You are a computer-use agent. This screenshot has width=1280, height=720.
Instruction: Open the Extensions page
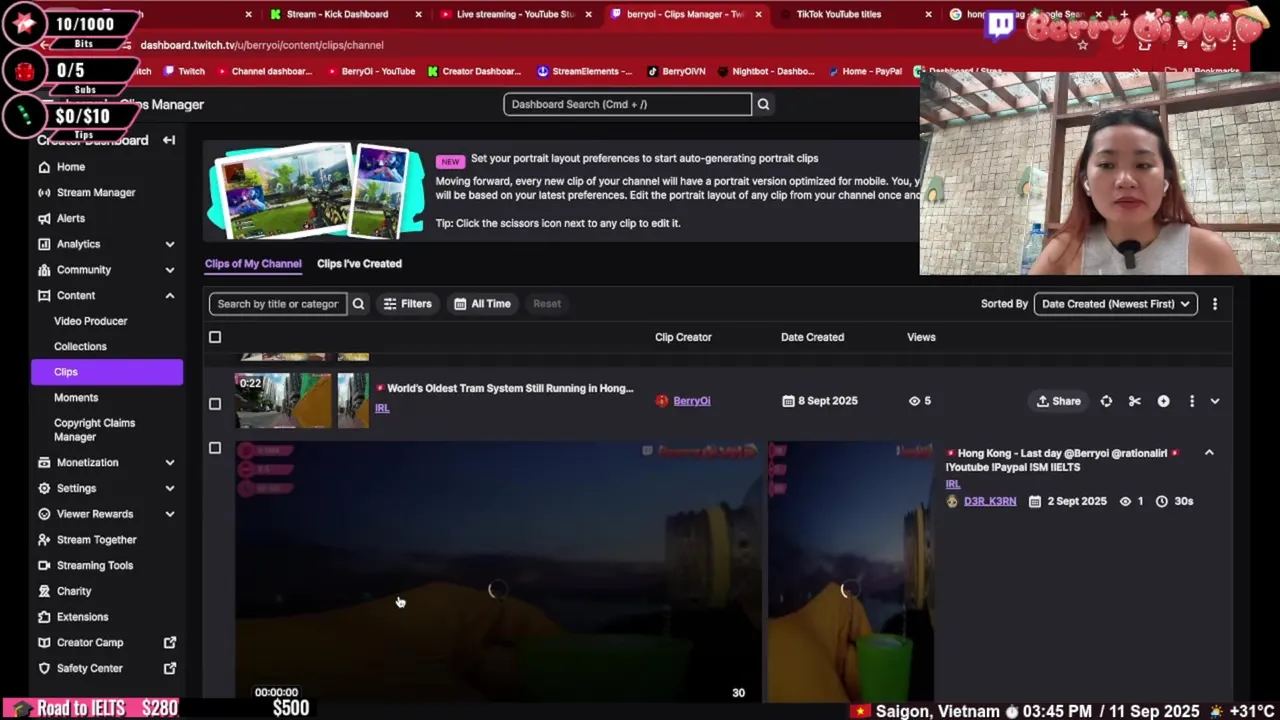[82, 617]
